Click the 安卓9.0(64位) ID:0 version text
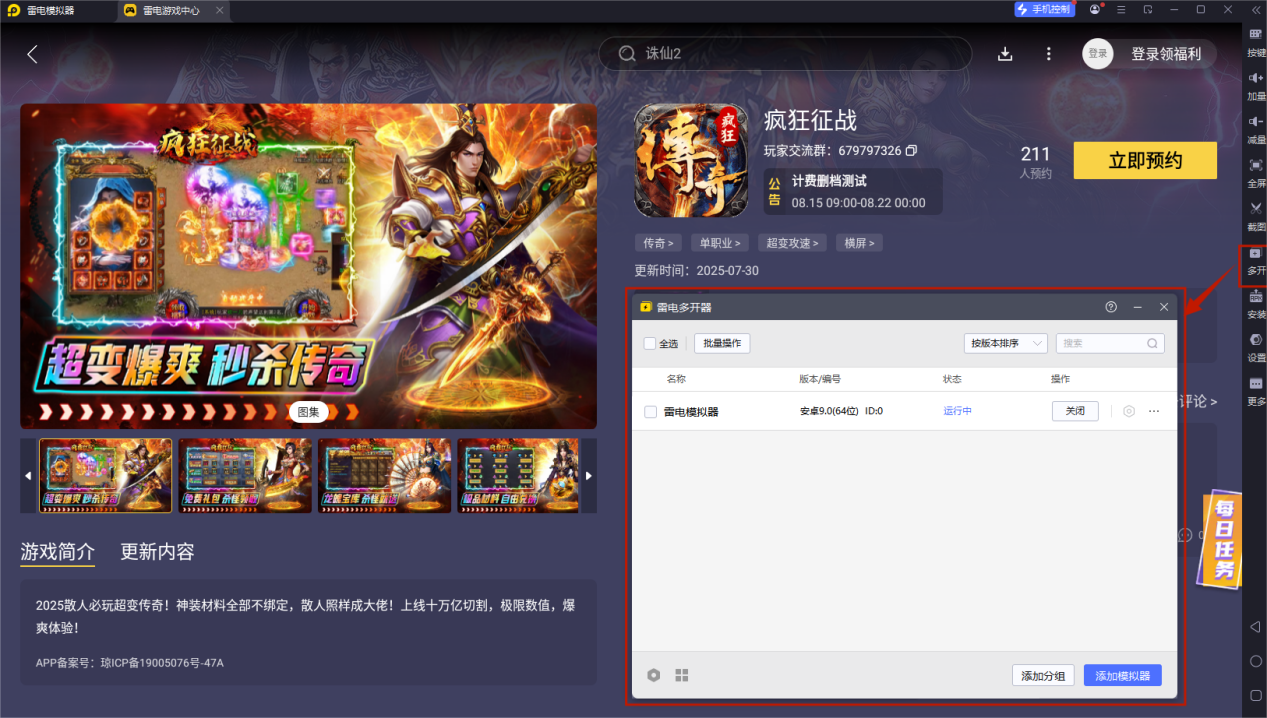Screen dimensions: 1267x718 [x=841, y=411]
